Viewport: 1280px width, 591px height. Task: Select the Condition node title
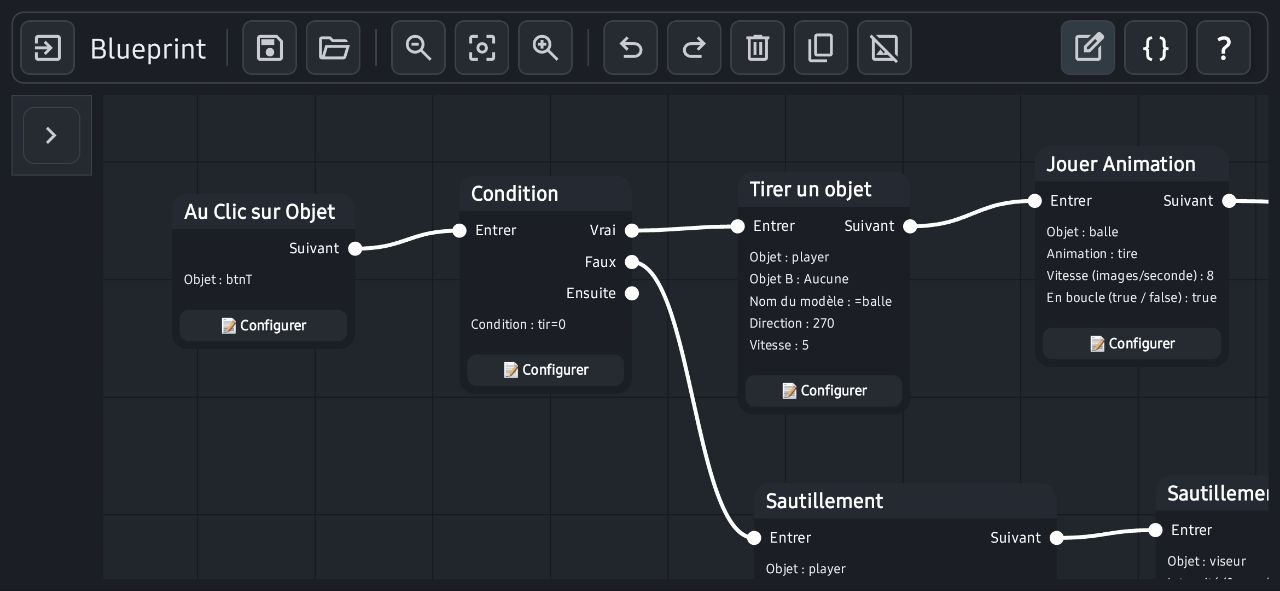pyautogui.click(x=515, y=194)
